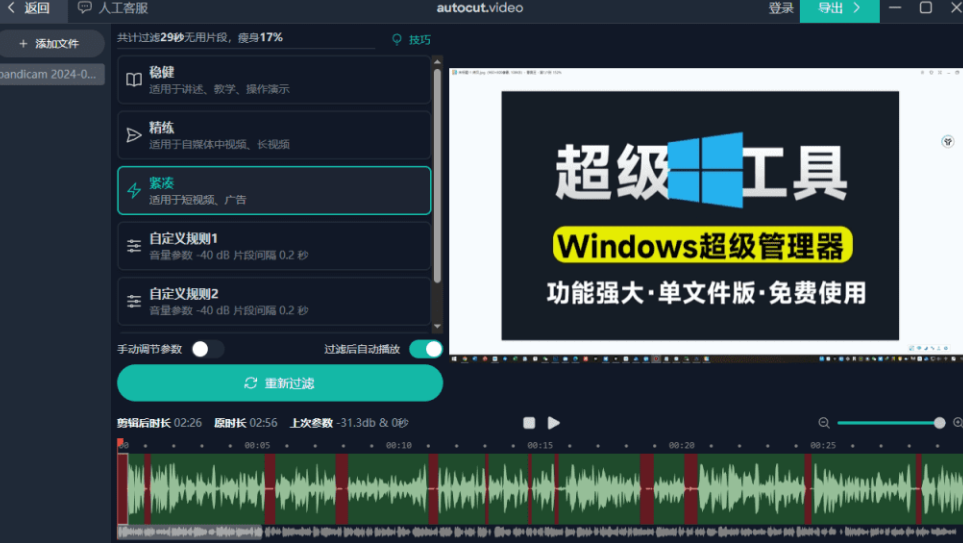The height and width of the screenshot is (543, 963).
Task: Open 人工客服 support chat
Action: (113, 8)
